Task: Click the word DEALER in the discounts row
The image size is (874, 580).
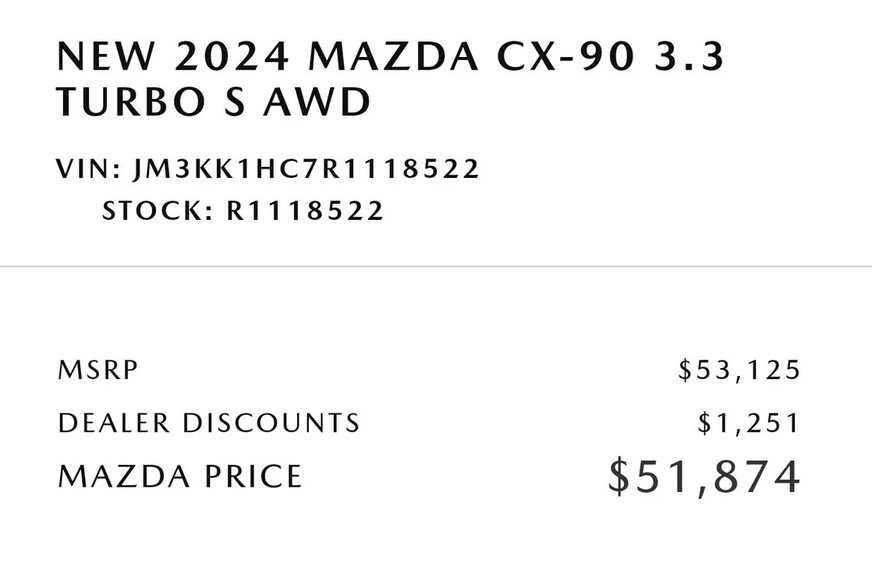Action: pos(114,423)
